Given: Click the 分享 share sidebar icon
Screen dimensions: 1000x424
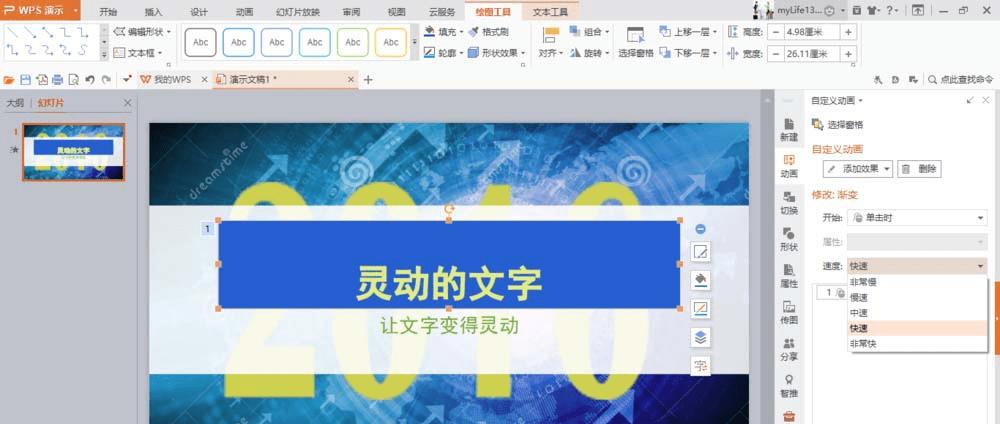Looking at the screenshot, I should click(x=789, y=349).
